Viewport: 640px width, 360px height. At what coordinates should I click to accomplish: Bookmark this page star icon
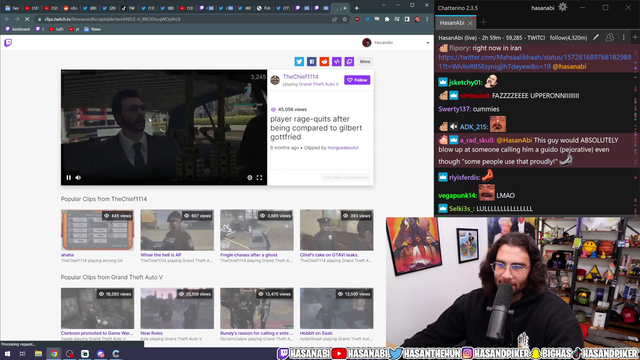tap(344, 19)
